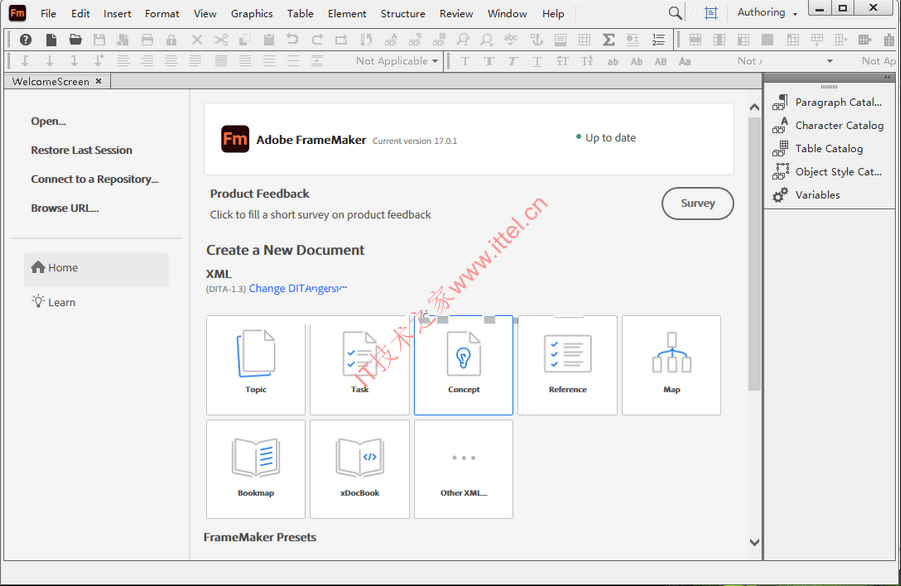
Task: Click the anchor icon in the toolbar
Action: click(x=536, y=40)
